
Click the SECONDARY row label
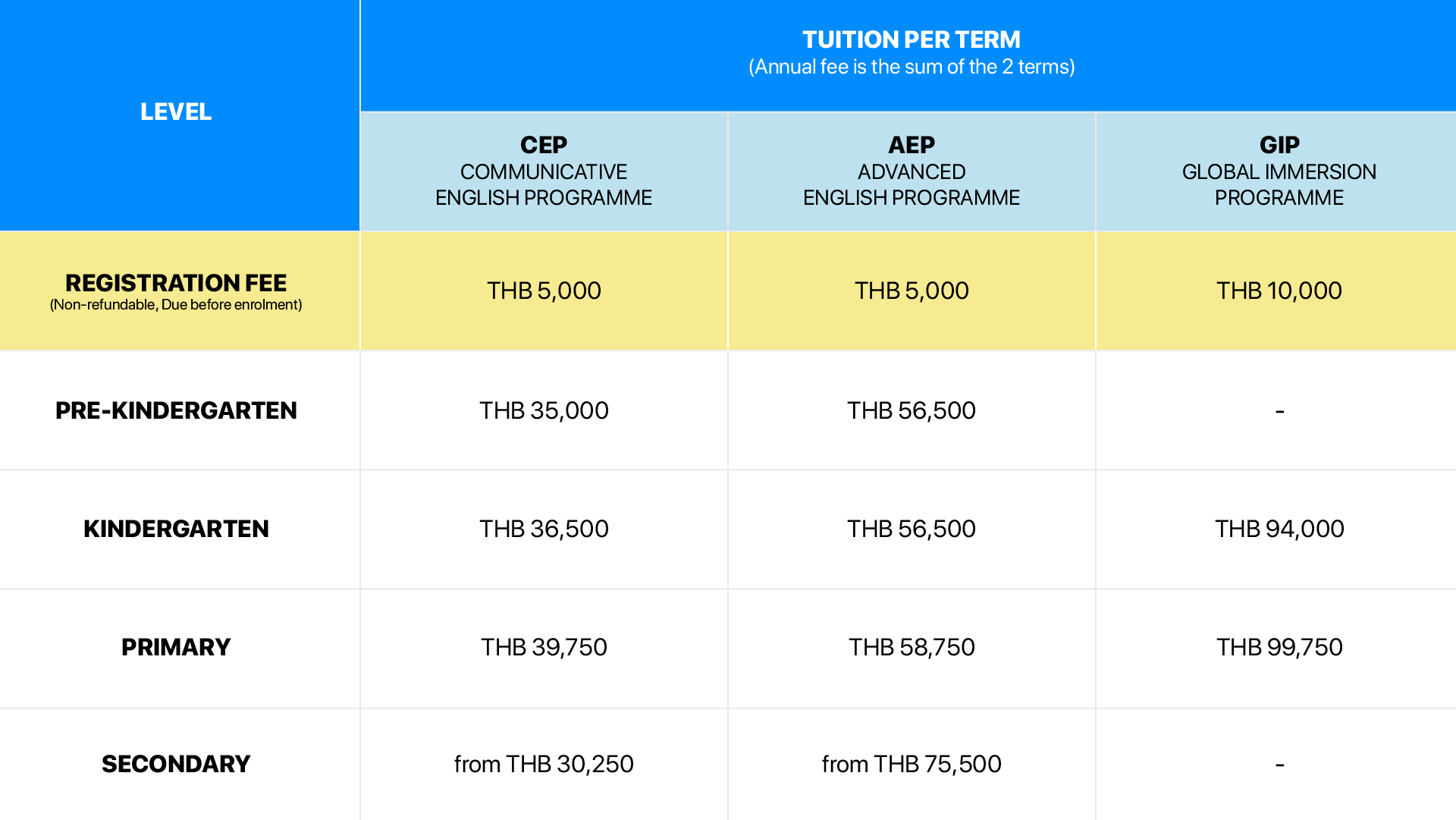176,764
